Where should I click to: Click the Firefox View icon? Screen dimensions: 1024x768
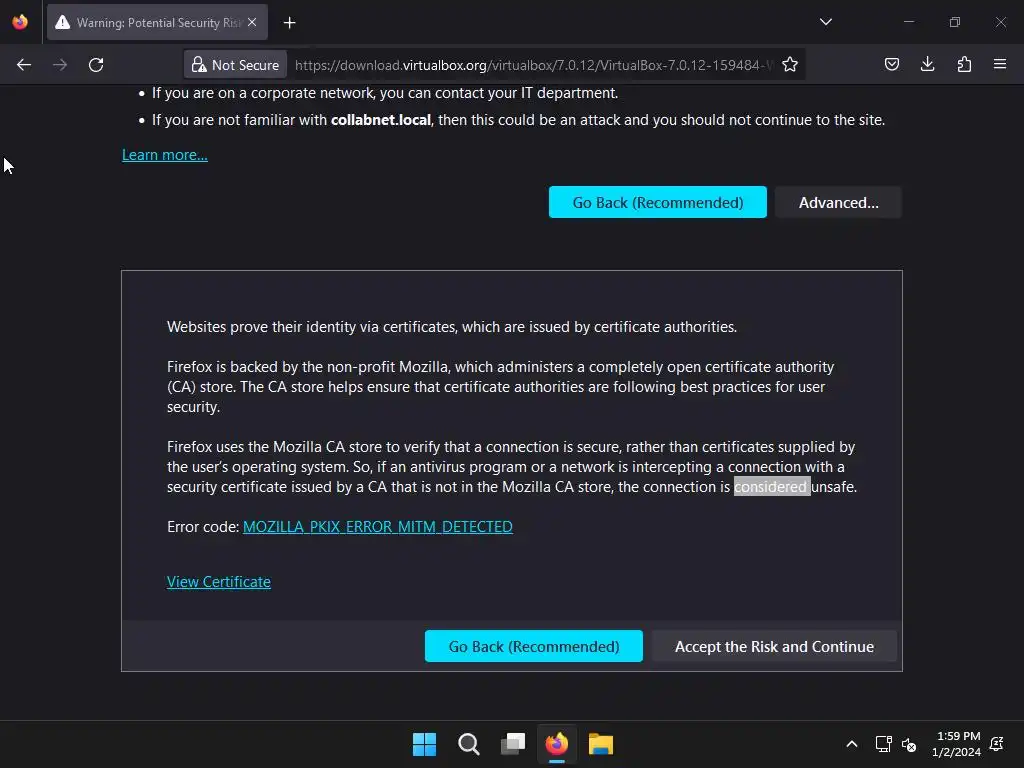coord(20,22)
